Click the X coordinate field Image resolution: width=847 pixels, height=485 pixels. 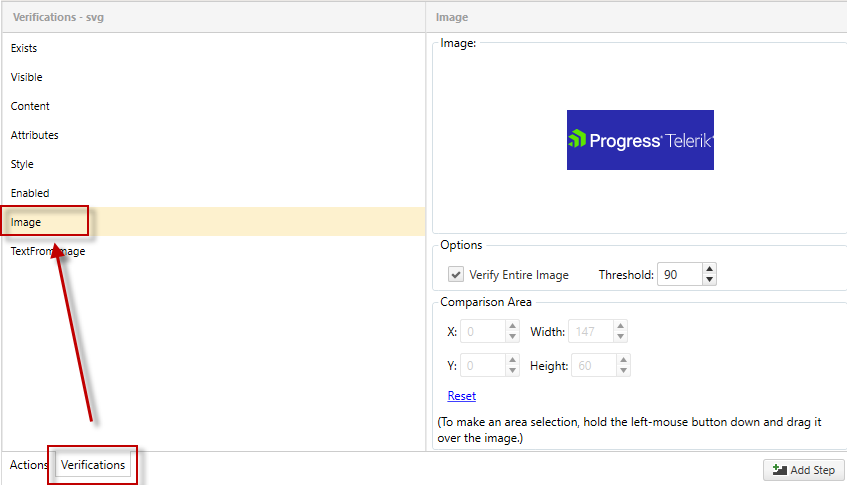pos(483,331)
